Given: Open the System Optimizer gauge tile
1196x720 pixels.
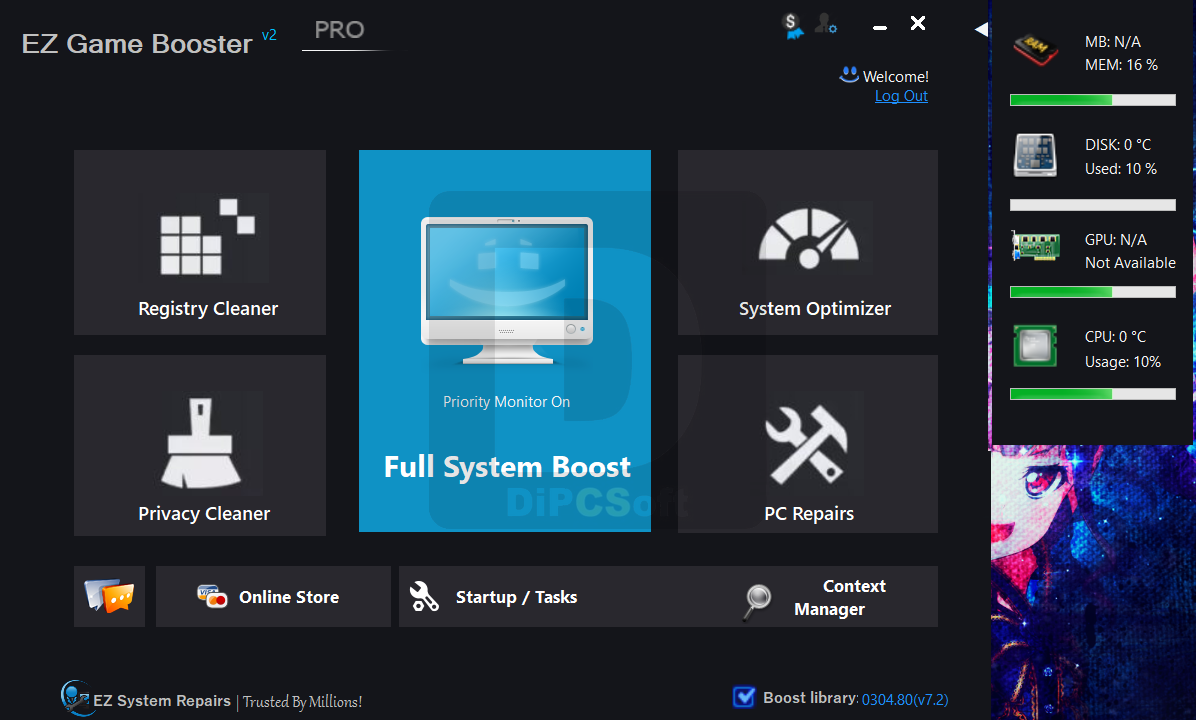Looking at the screenshot, I should tap(808, 243).
